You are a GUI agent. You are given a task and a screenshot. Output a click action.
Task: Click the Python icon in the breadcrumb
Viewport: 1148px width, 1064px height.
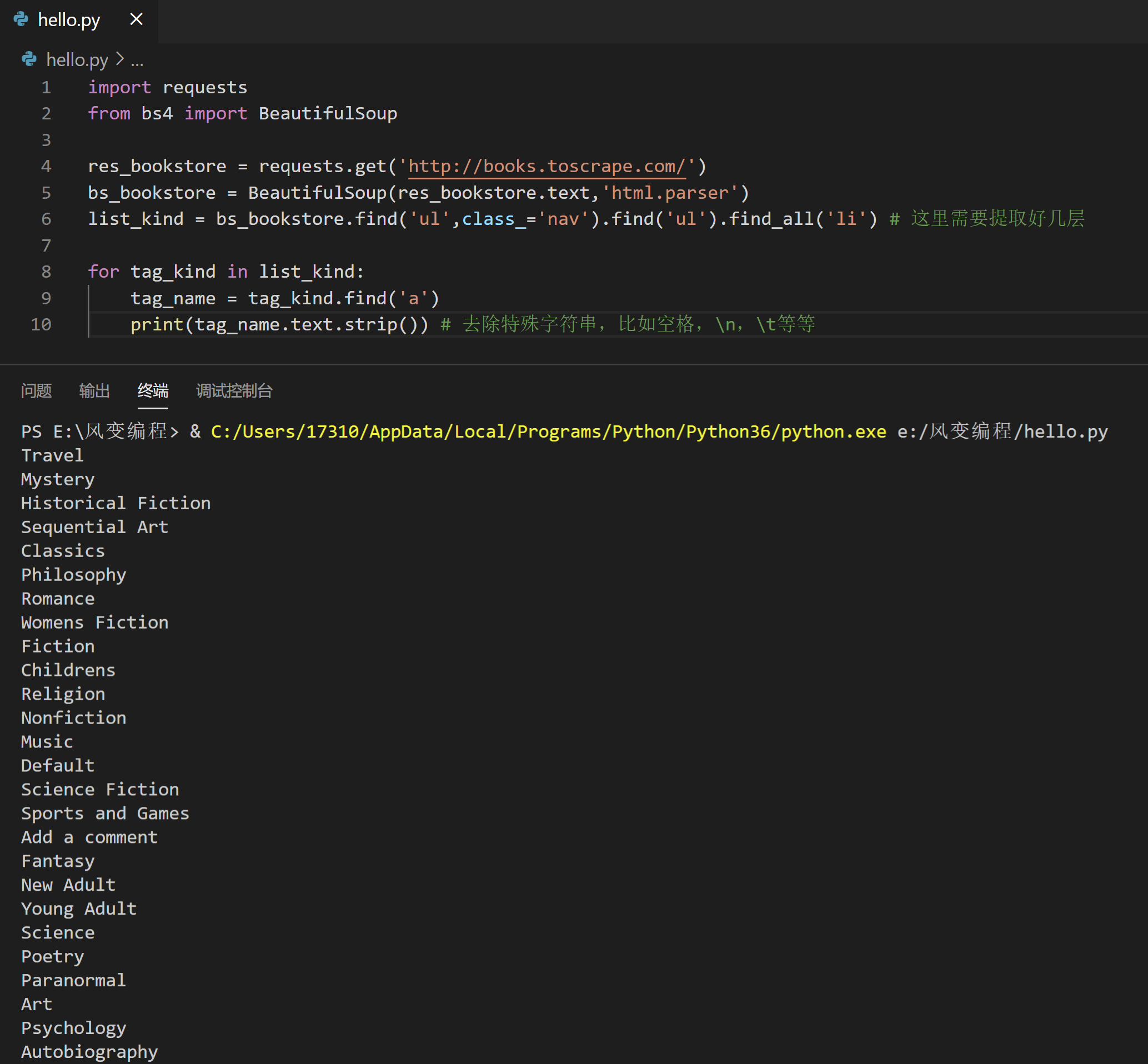pyautogui.click(x=29, y=59)
